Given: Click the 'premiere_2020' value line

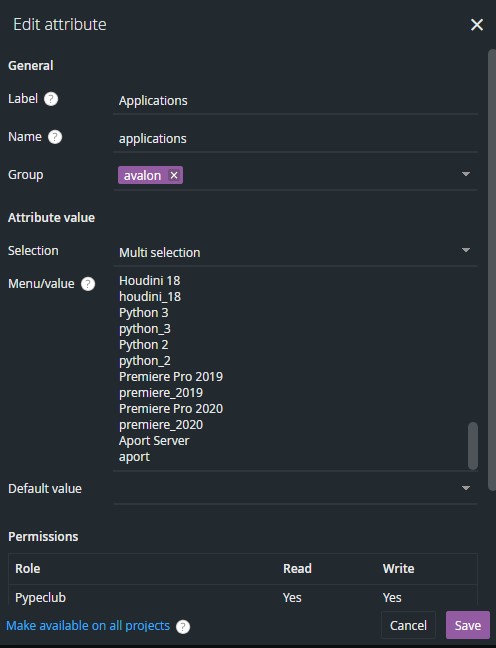Looking at the screenshot, I should [161, 425].
